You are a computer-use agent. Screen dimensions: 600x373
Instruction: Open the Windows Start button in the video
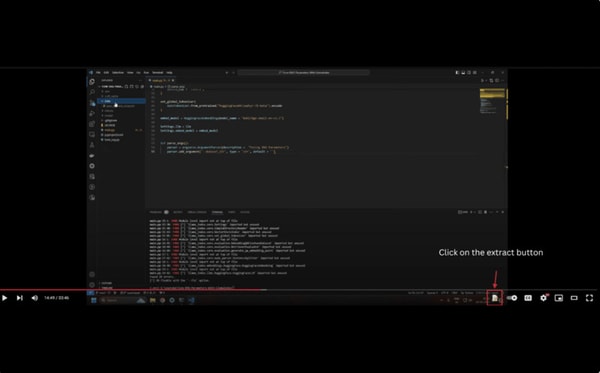point(93,300)
